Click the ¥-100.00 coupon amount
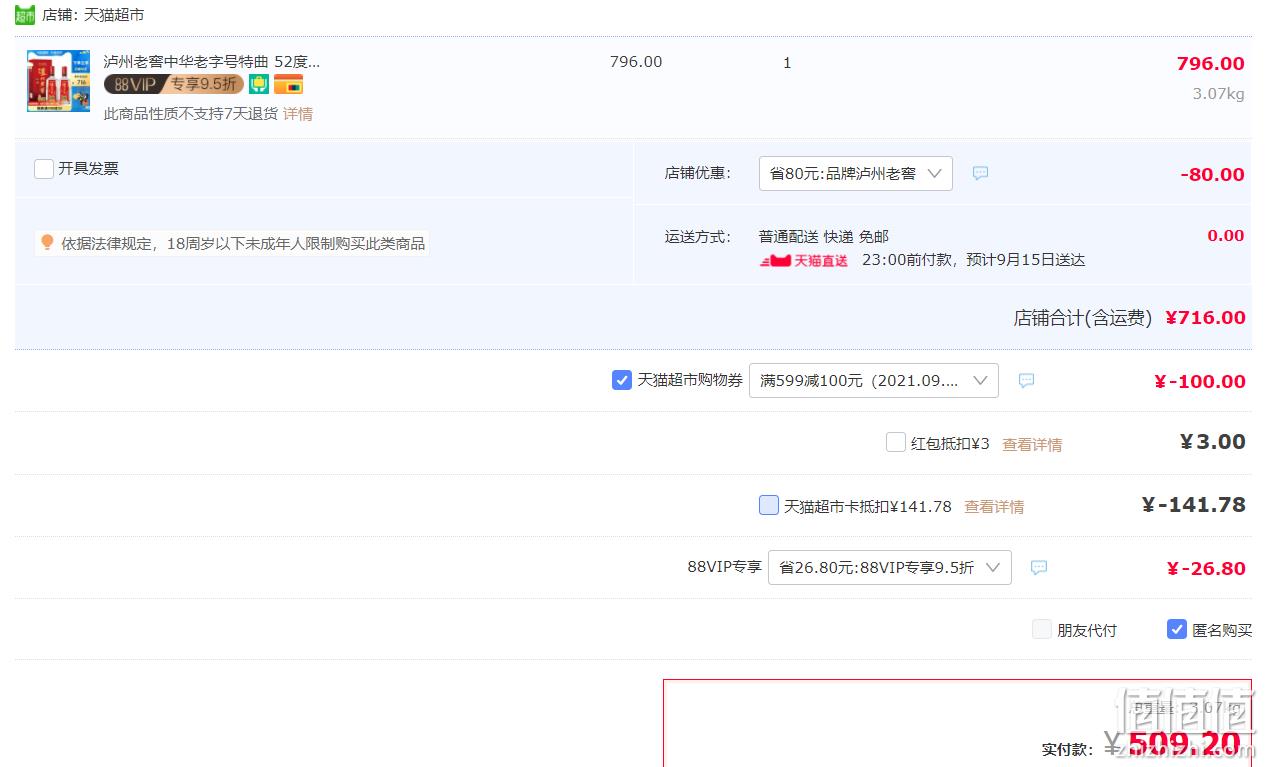Screen dimensions: 1265x767 click(1200, 381)
